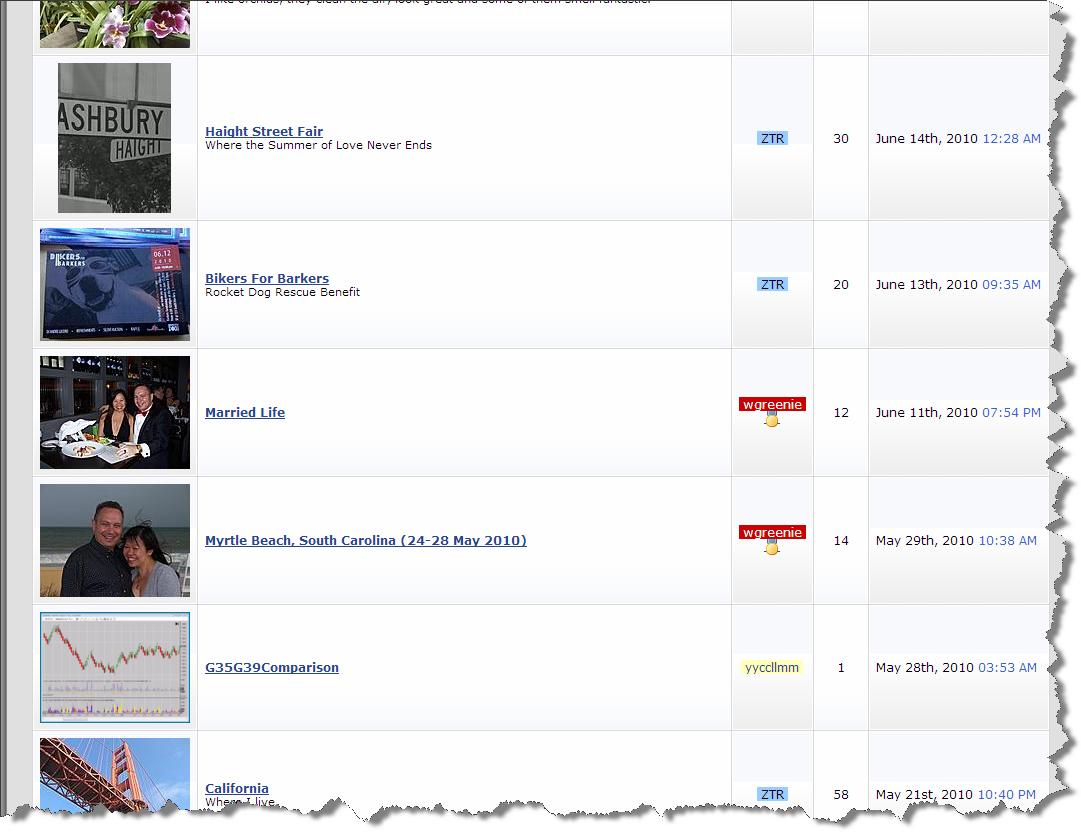Click 'Rocket Dog Rescue Benefit' description
Screen dimensions: 1081x832
(283, 292)
